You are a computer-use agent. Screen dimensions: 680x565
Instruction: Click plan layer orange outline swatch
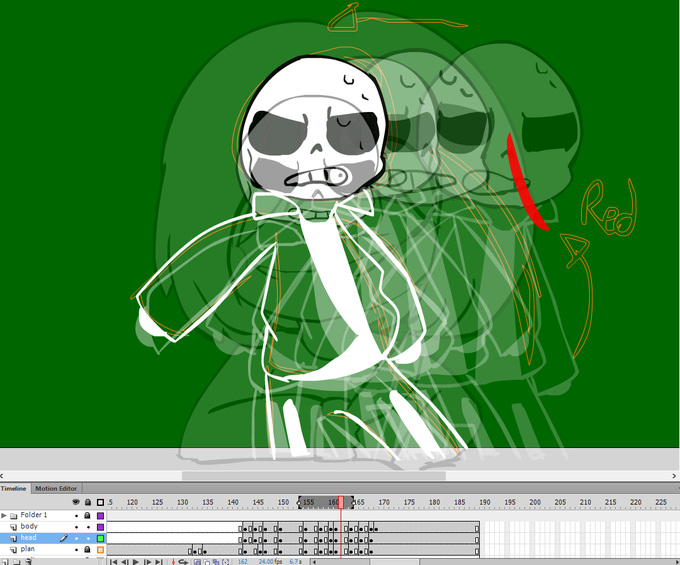100,549
